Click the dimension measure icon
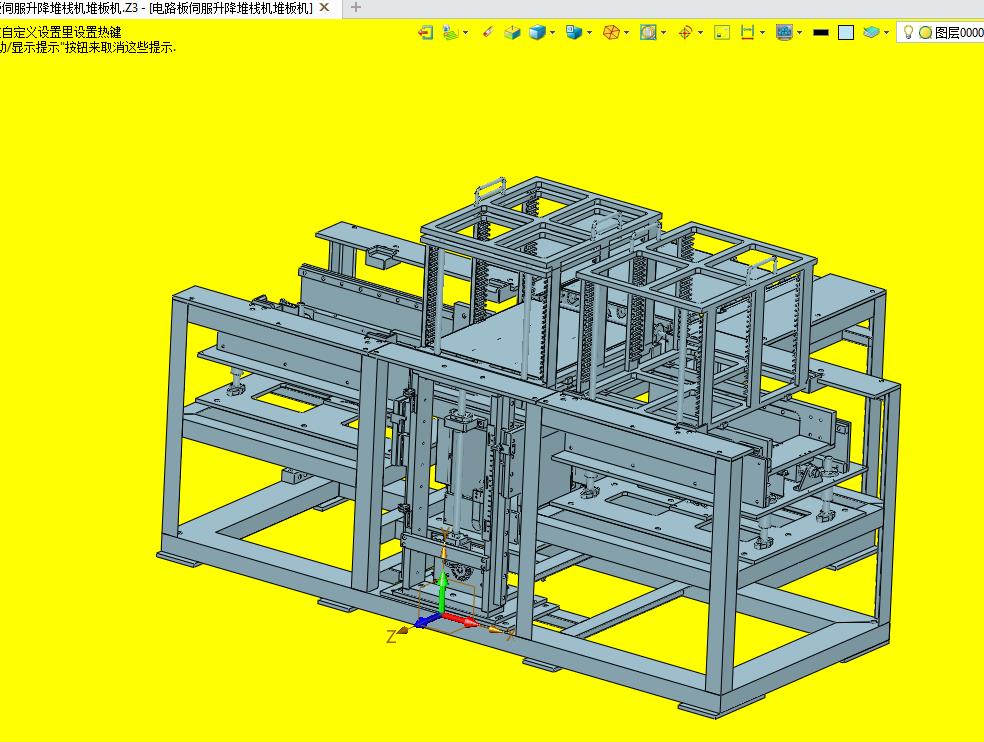This screenshot has width=984, height=742. click(x=747, y=33)
